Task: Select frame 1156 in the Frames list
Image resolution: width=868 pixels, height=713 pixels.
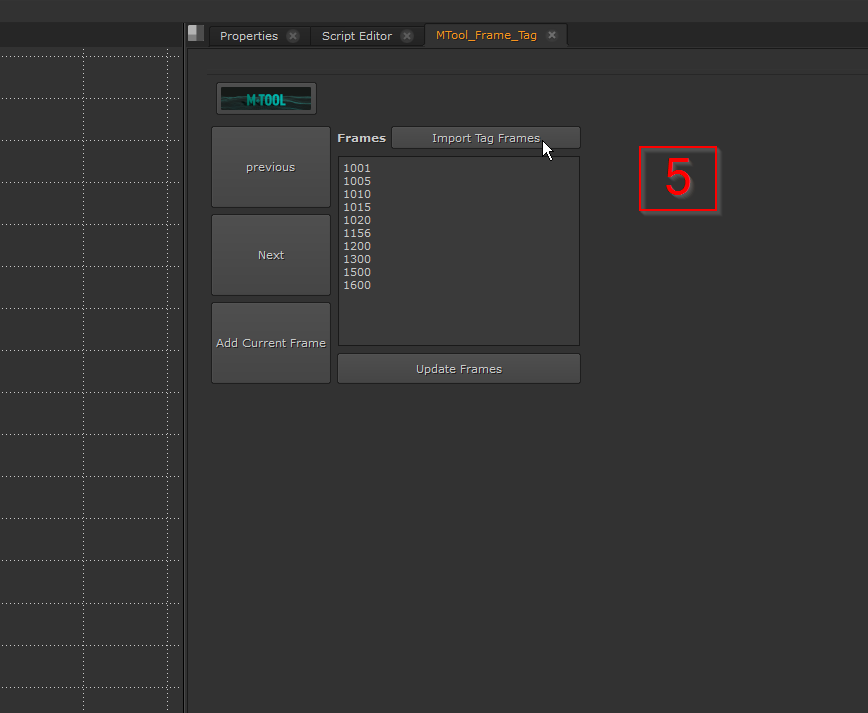Action: pyautogui.click(x=357, y=233)
